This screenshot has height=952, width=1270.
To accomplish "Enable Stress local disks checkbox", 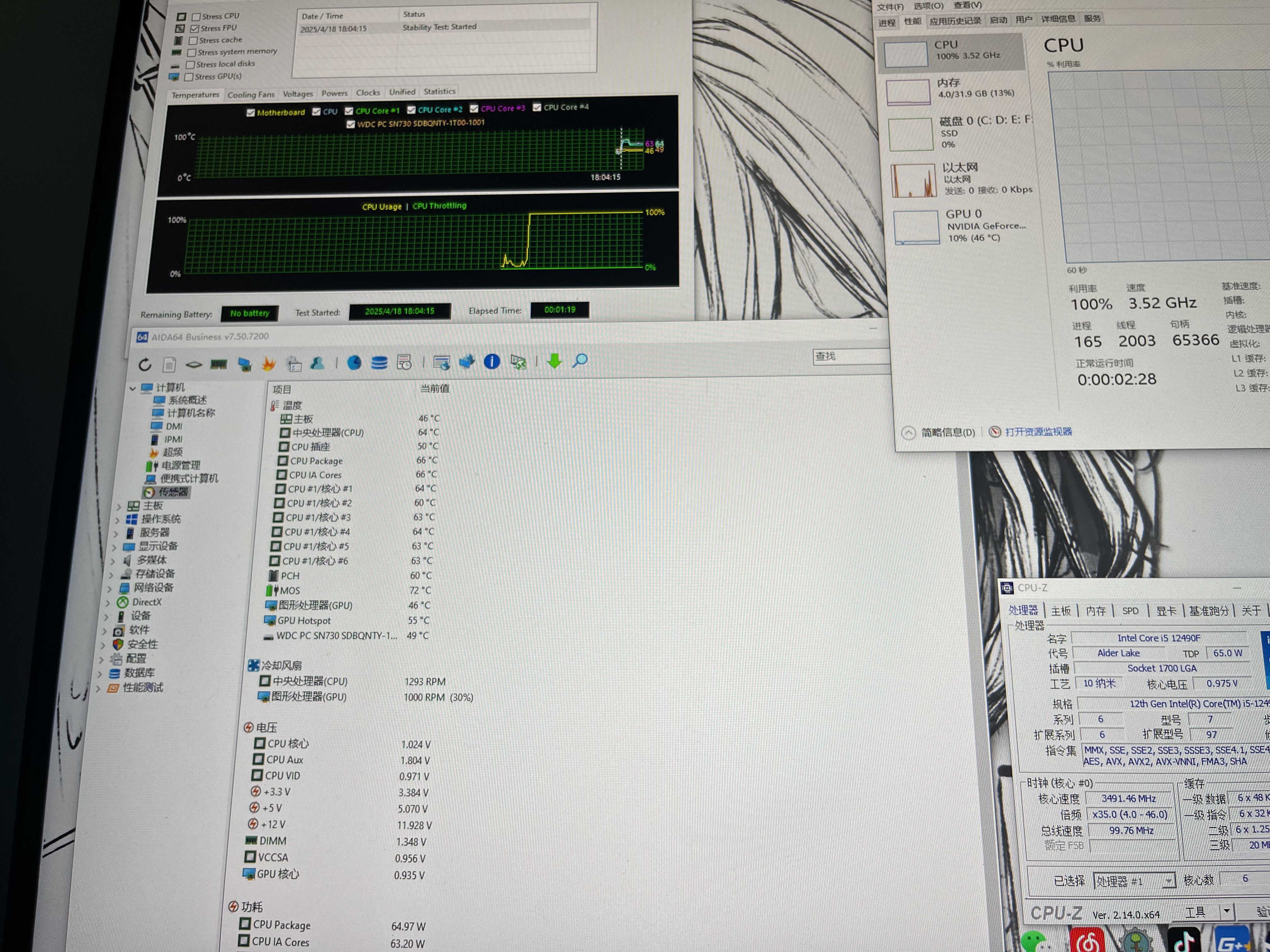I will [190, 65].
